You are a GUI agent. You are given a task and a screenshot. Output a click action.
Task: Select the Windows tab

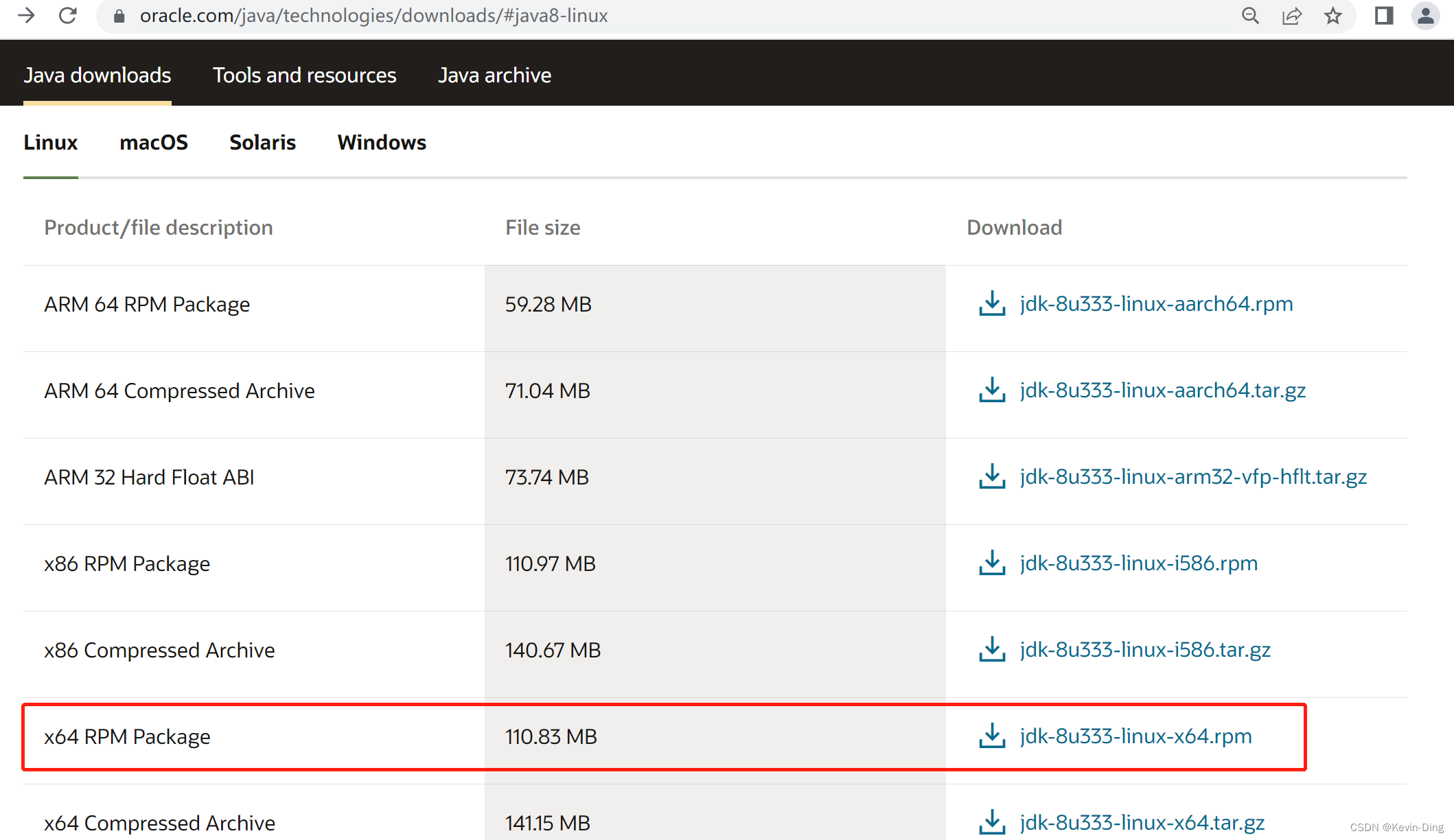[x=382, y=142]
